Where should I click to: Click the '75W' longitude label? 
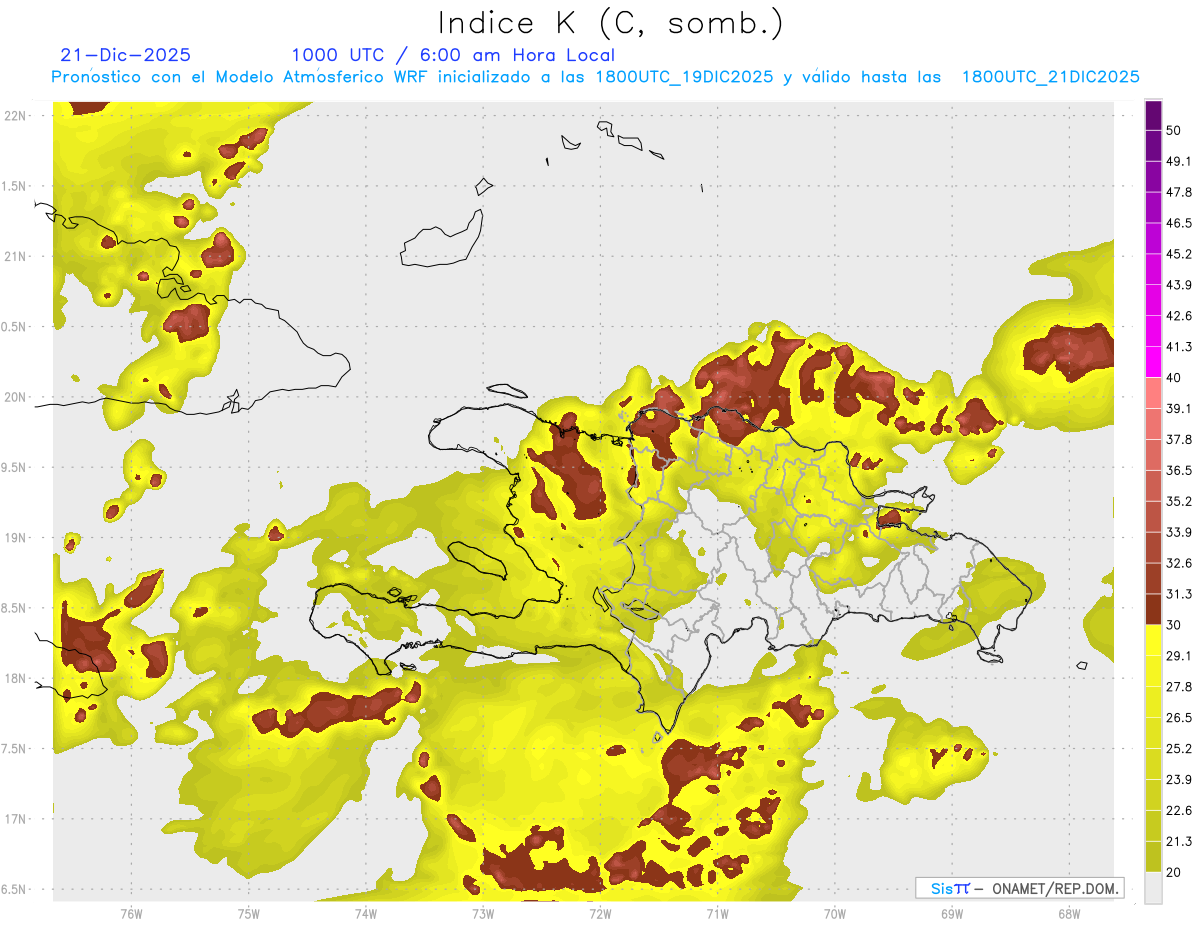(x=248, y=913)
